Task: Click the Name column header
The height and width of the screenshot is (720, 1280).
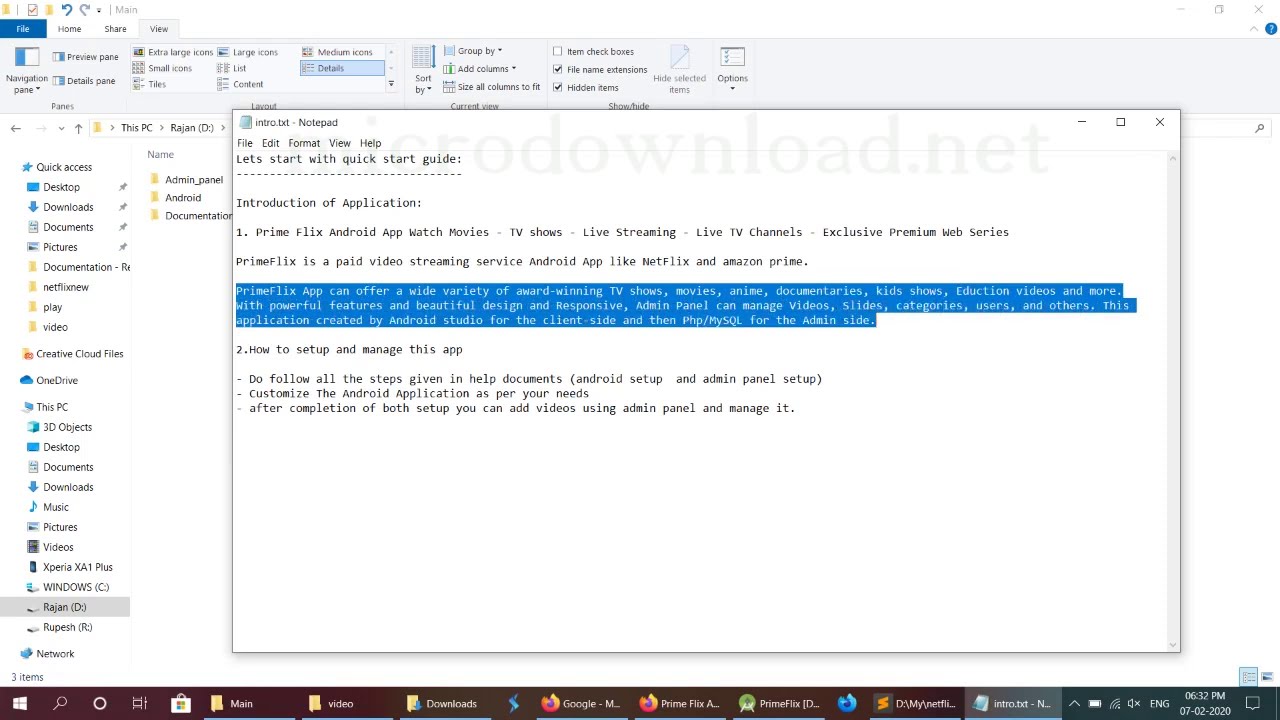Action: point(160,155)
